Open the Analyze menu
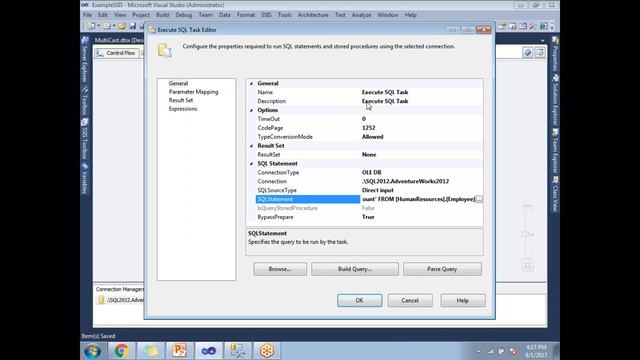This screenshot has width=640, height=360. point(362,15)
